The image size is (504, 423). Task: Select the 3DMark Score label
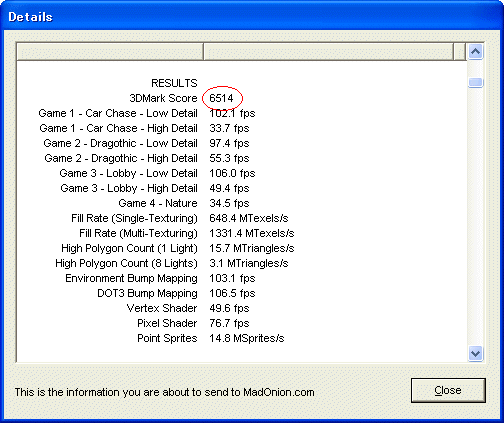(163, 98)
